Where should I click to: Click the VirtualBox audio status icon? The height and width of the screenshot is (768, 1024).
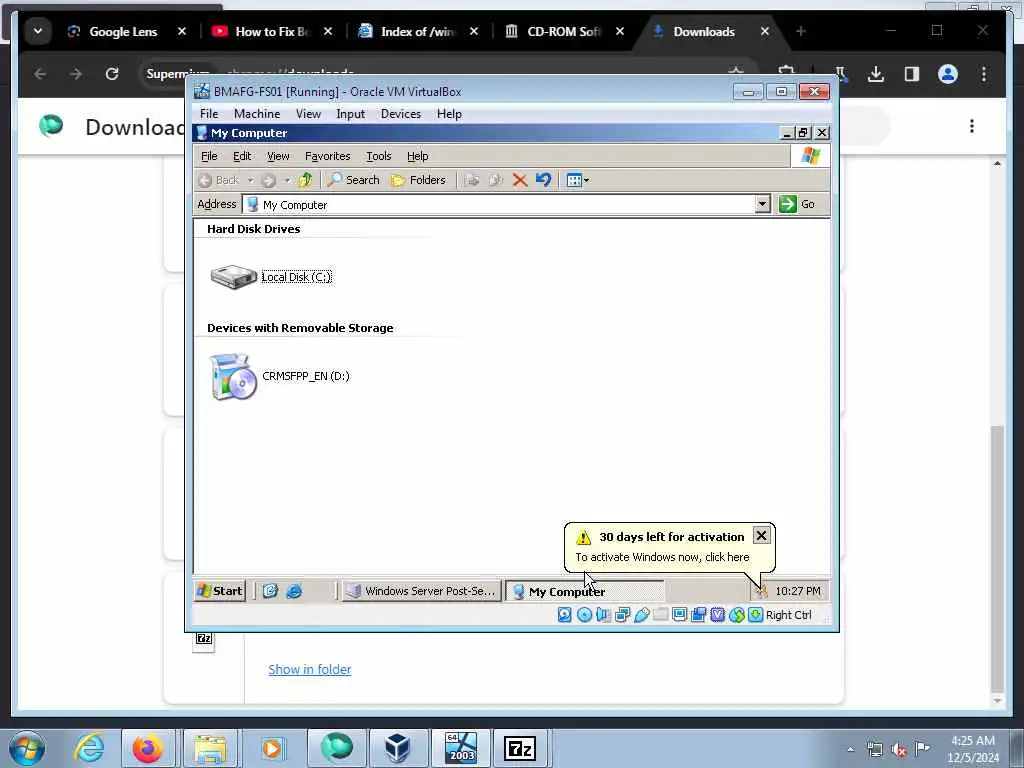tap(603, 615)
